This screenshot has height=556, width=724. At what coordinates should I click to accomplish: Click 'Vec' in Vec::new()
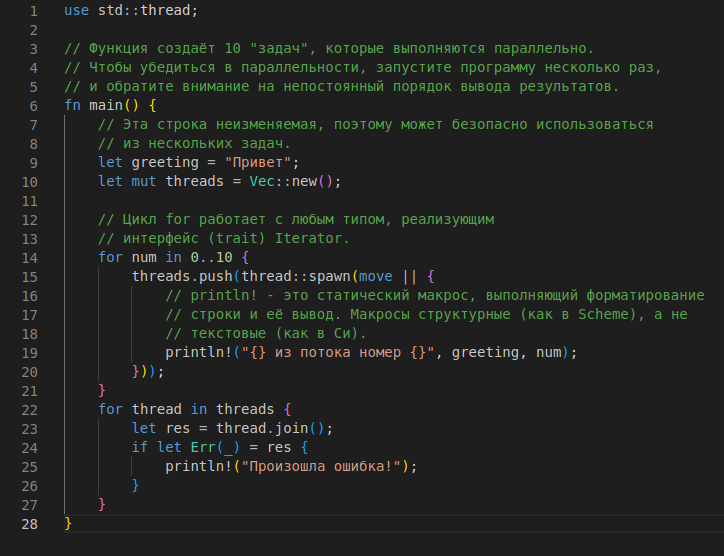[262, 181]
